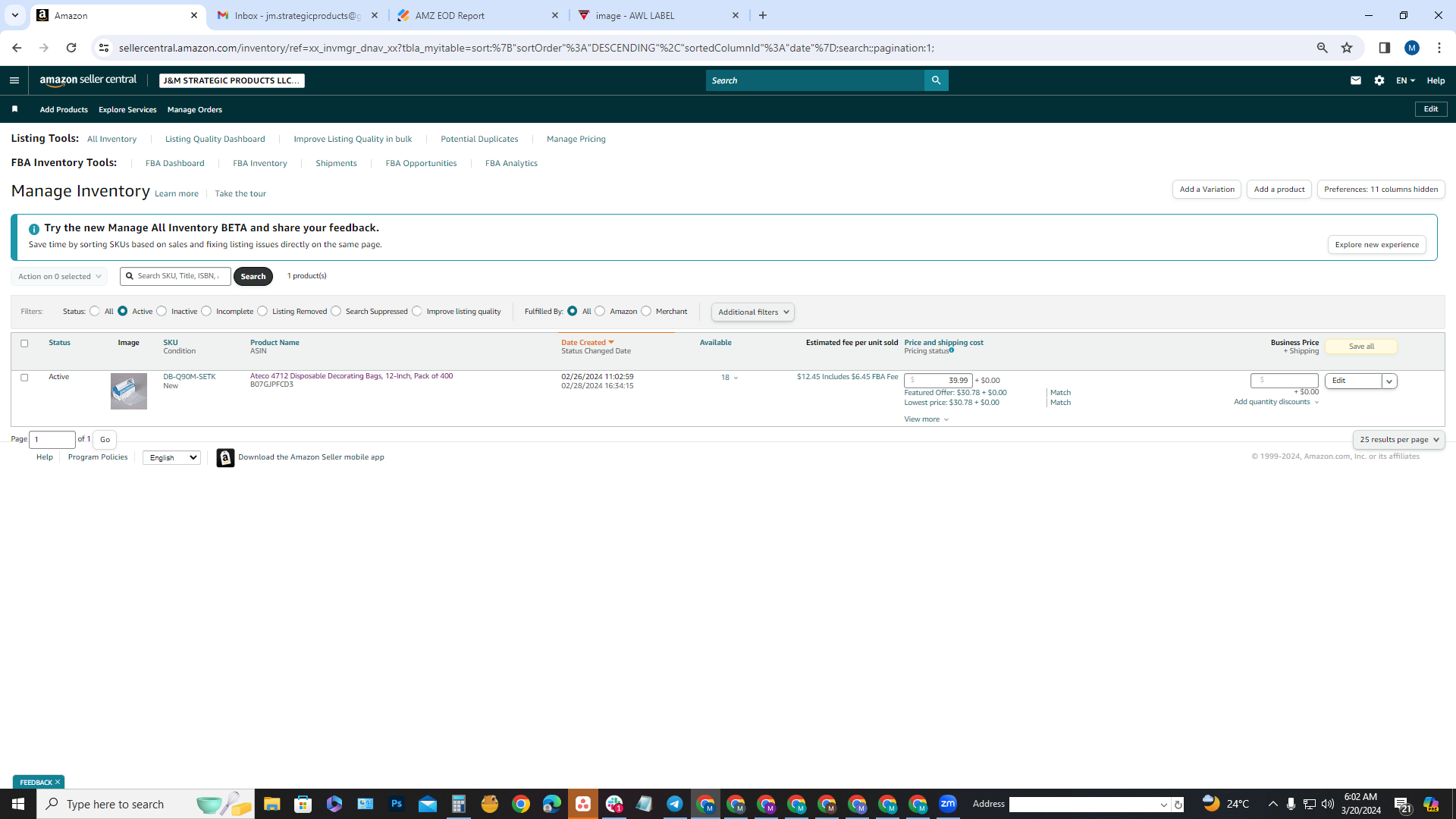Screen dimensions: 1456x819
Task: Select the All status radio button
Action: [95, 311]
